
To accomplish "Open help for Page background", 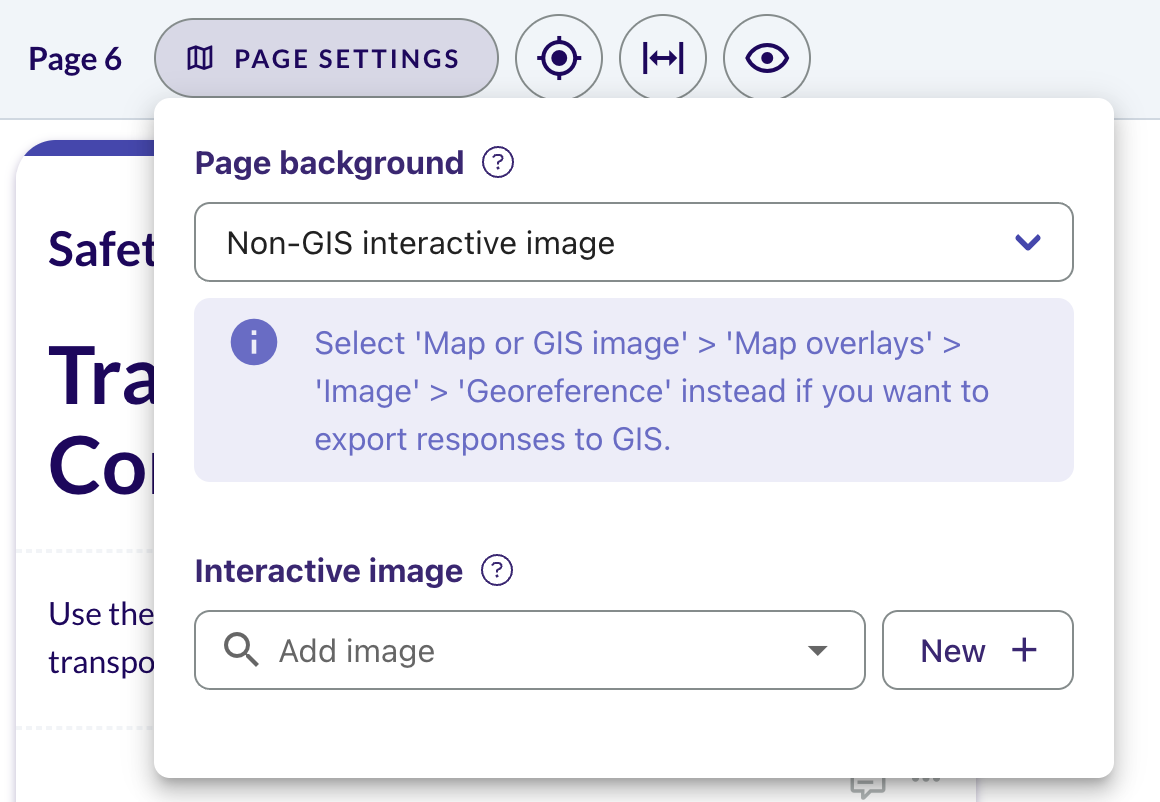I will [498, 162].
